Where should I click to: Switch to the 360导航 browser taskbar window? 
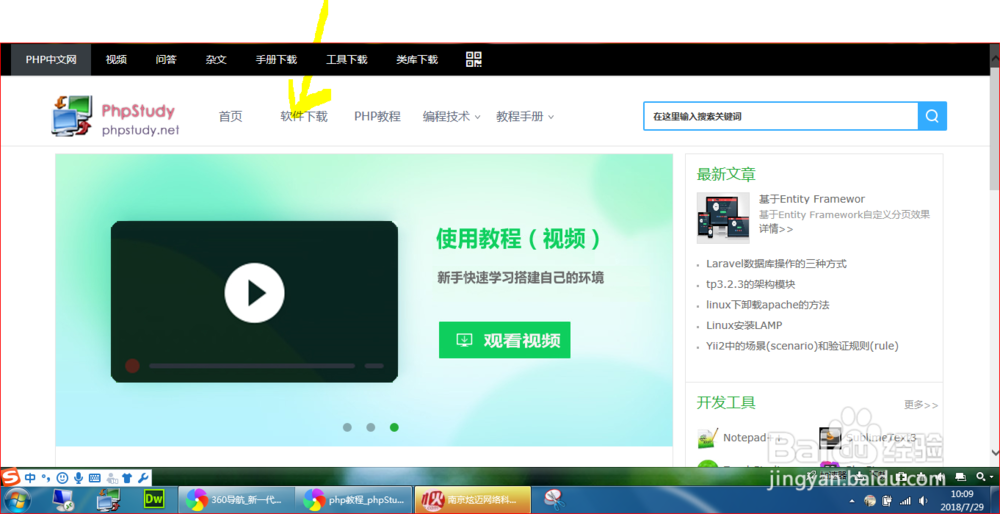click(237, 500)
